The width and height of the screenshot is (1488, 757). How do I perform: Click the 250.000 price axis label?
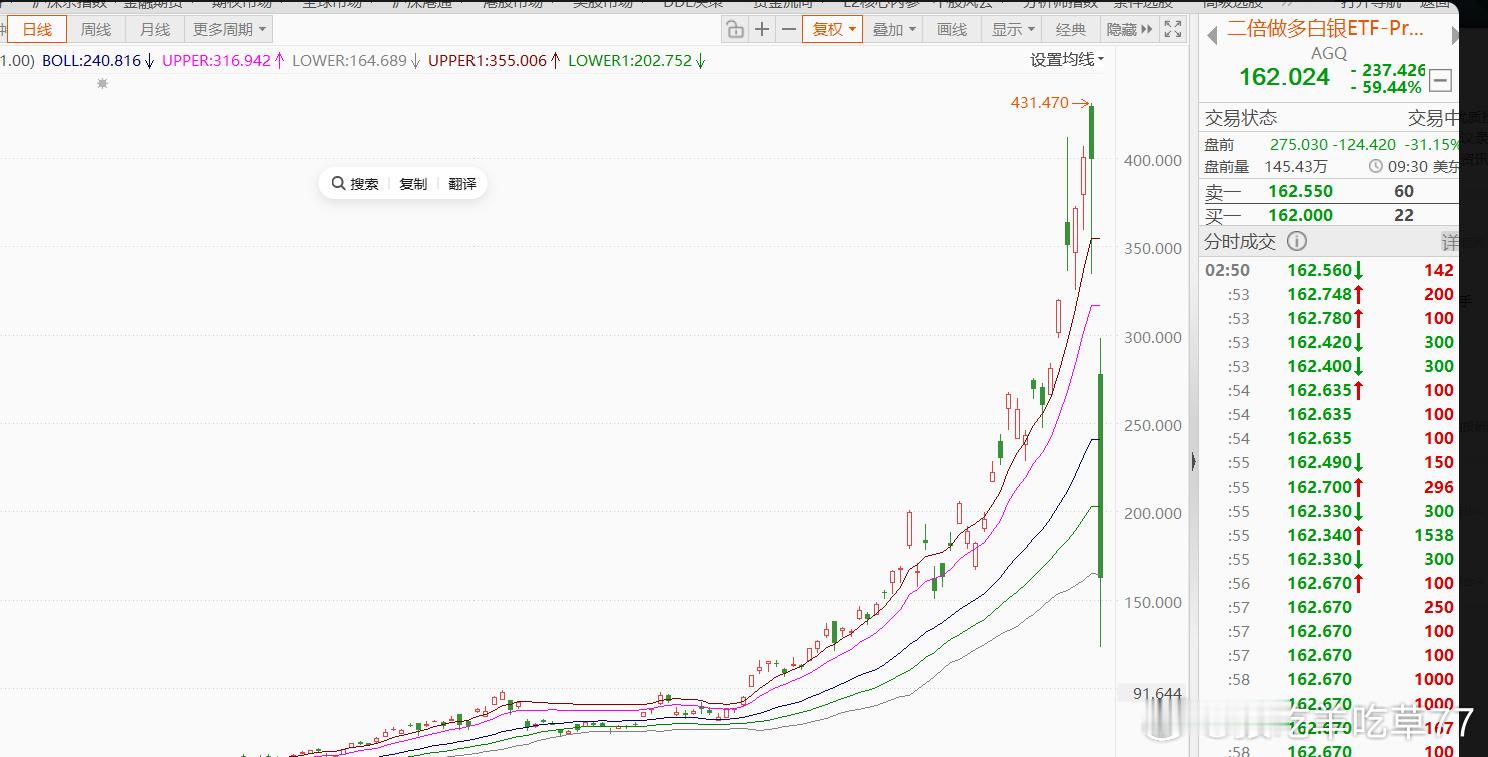(x=1152, y=425)
